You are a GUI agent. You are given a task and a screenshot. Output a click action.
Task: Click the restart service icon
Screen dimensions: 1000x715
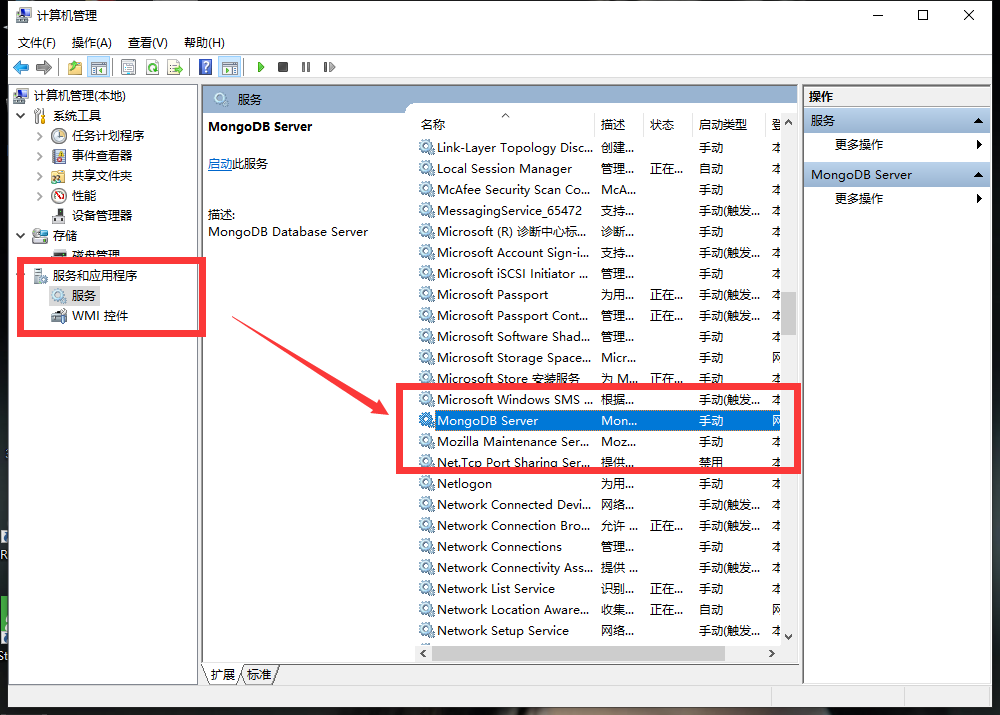(329, 67)
